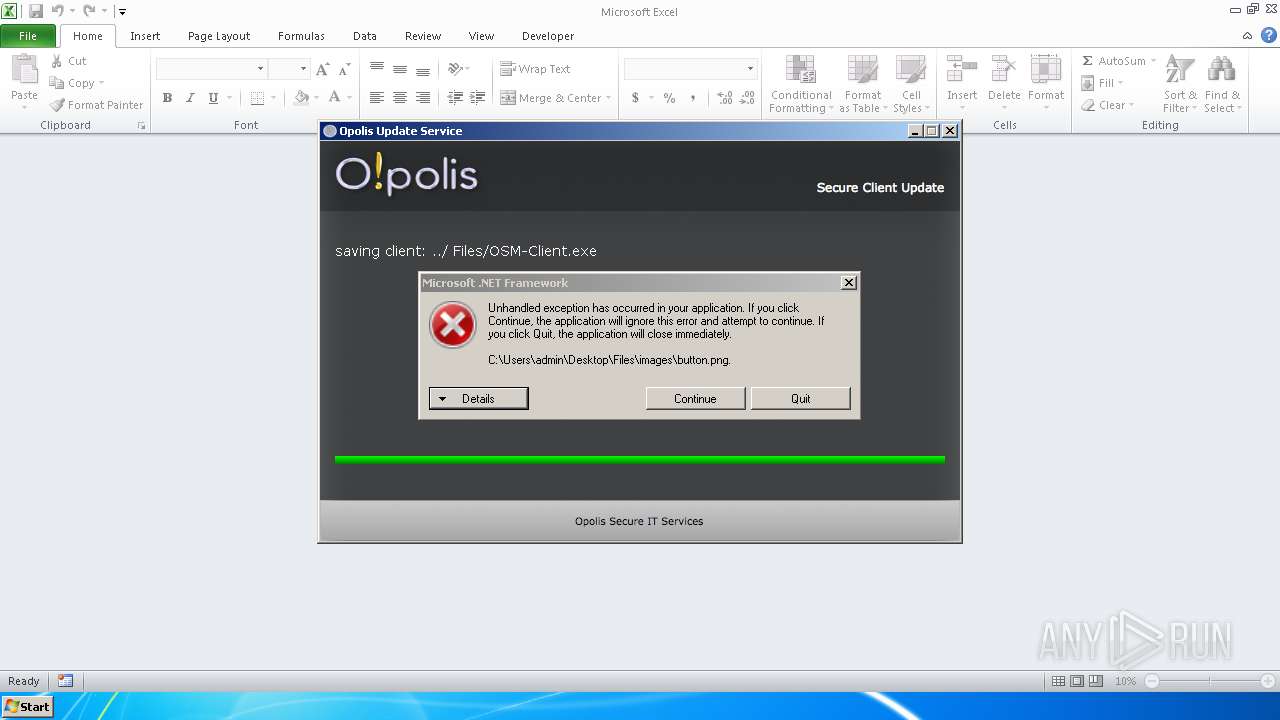Toggle Underline formatting
The width and height of the screenshot is (1280, 720).
click(x=213, y=98)
